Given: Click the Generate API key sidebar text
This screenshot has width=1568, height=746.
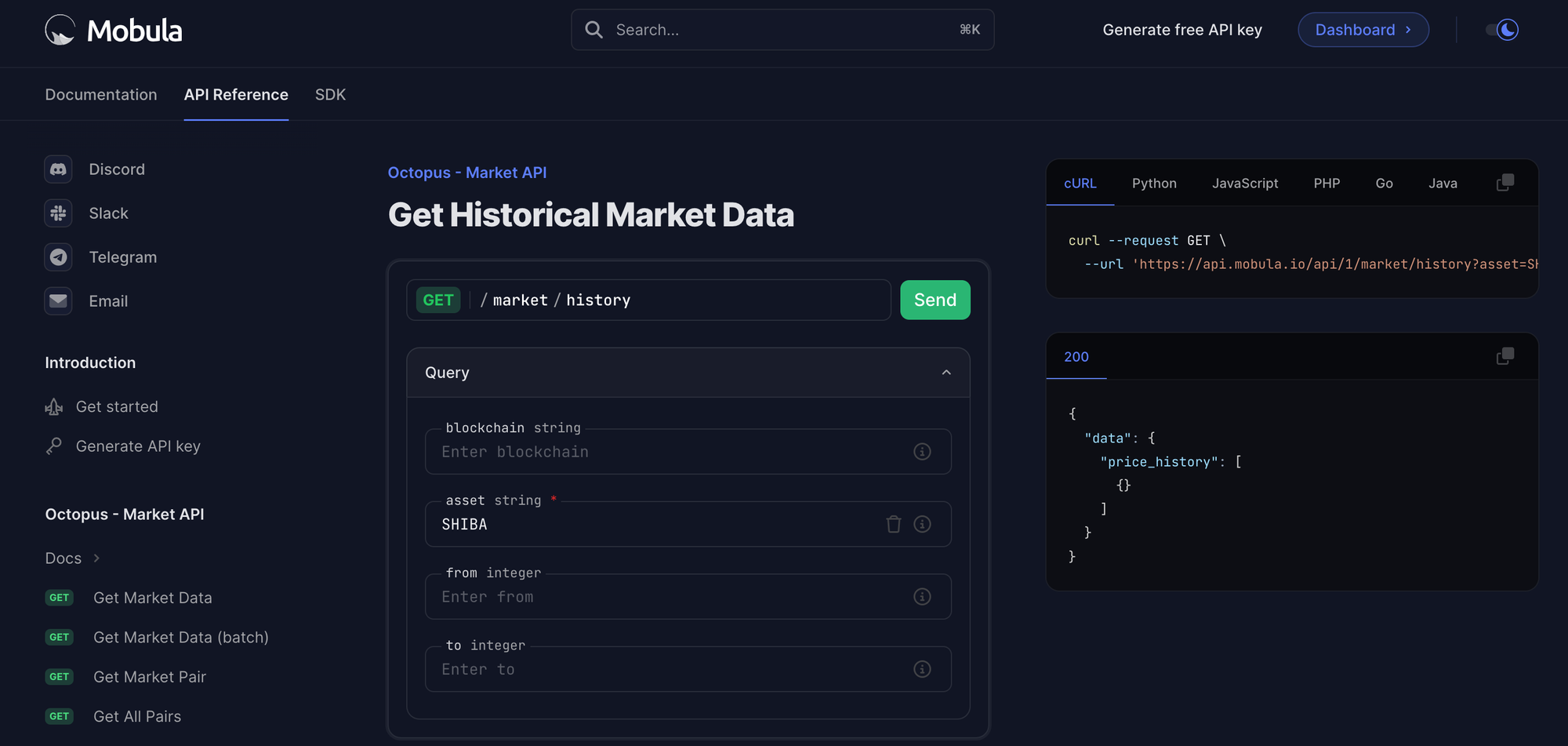Looking at the screenshot, I should click(138, 446).
